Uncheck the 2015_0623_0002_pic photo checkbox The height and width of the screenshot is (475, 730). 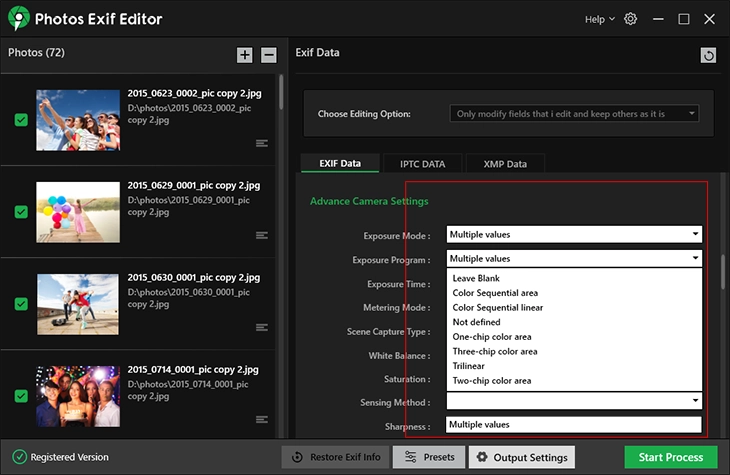pyautogui.click(x=21, y=120)
